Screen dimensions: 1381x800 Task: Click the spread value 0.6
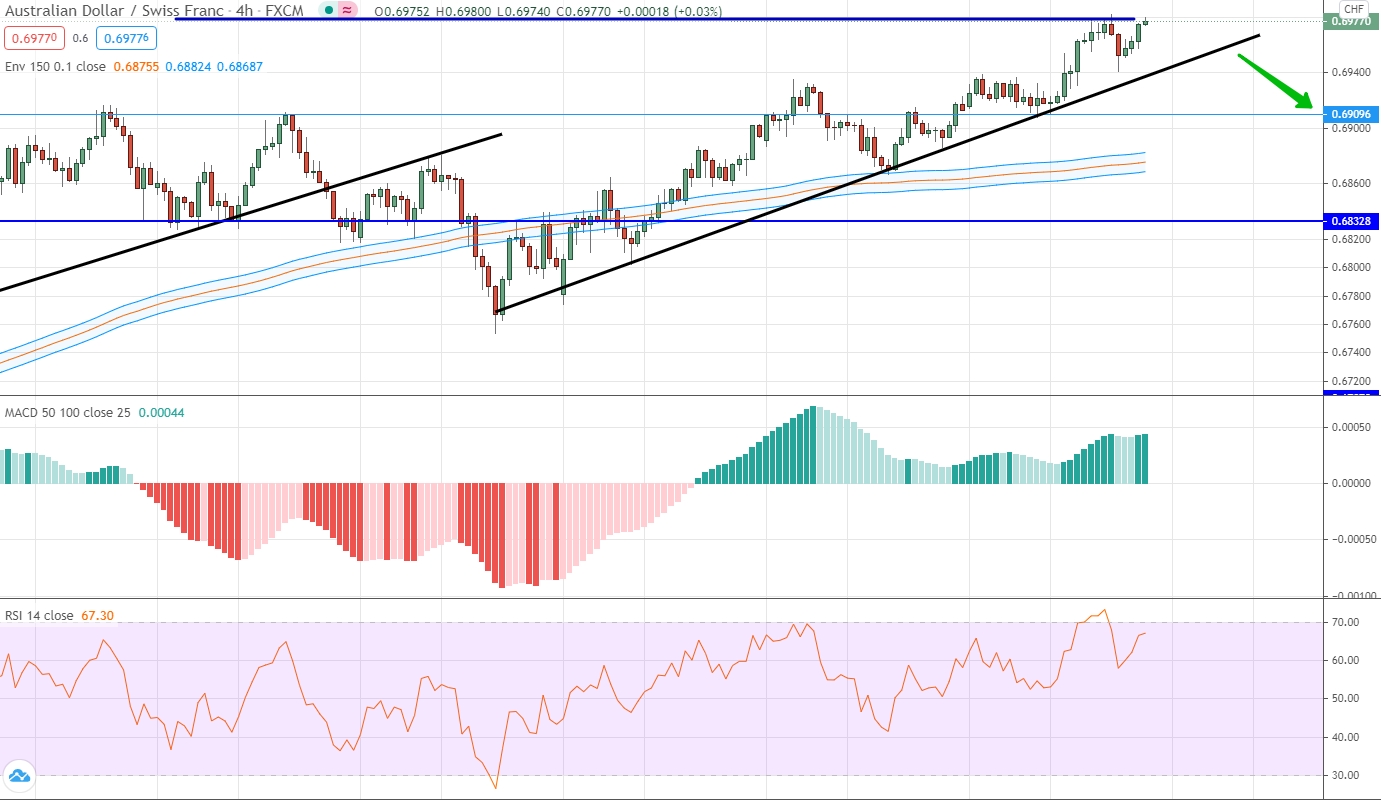(81, 39)
